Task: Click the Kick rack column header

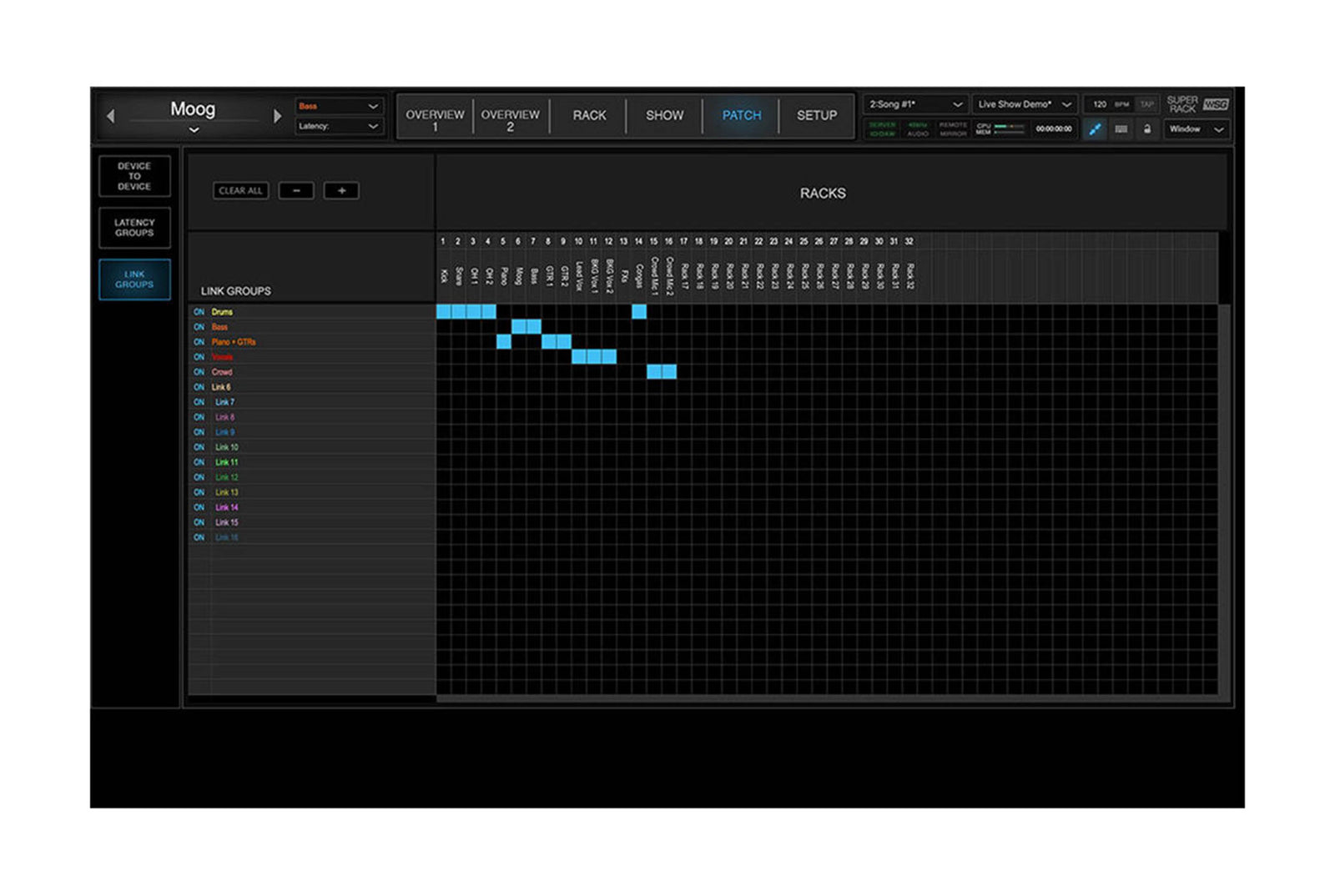Action: click(444, 275)
